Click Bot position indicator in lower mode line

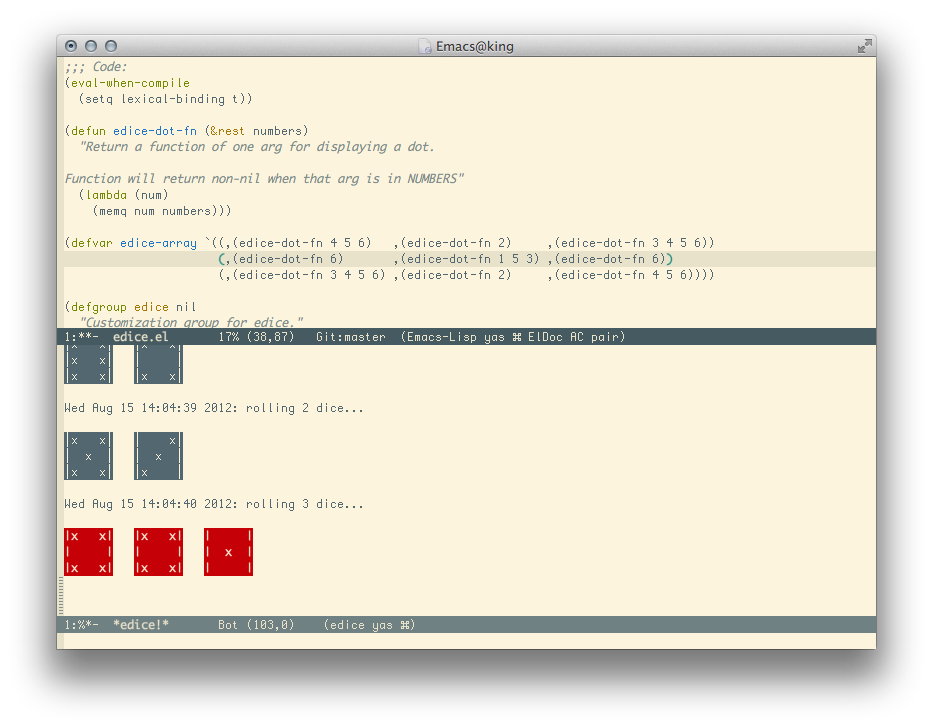coord(228,625)
